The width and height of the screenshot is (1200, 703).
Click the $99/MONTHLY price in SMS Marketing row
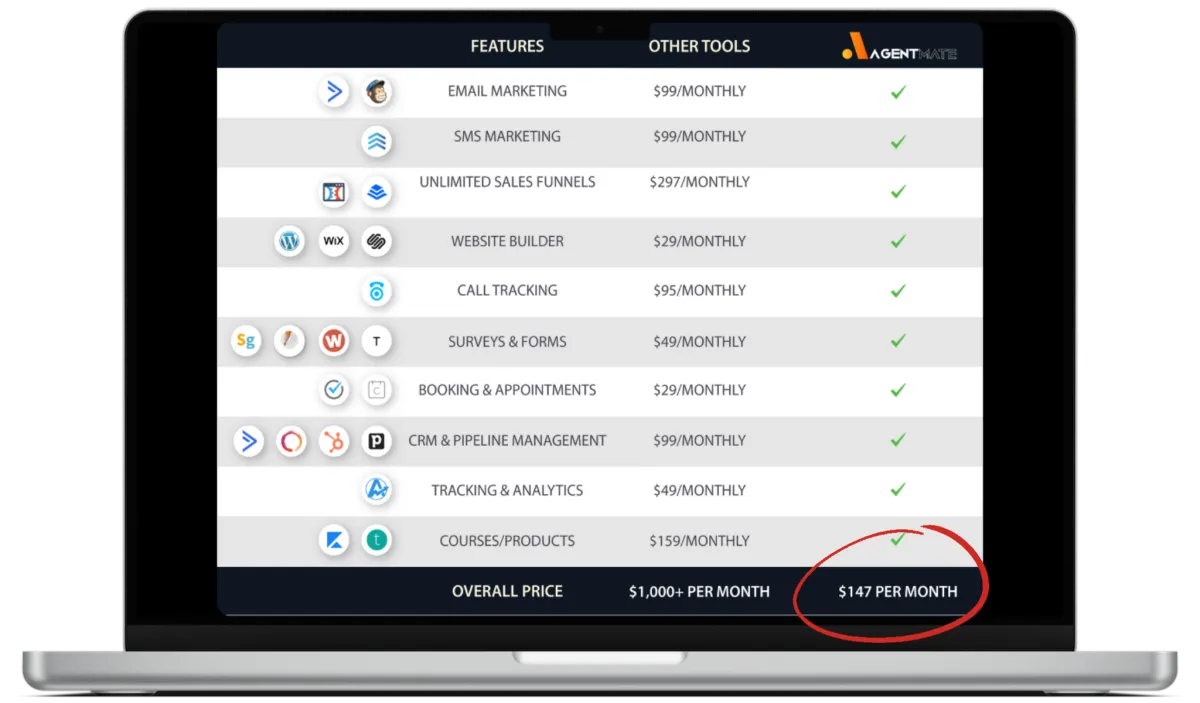(x=699, y=136)
